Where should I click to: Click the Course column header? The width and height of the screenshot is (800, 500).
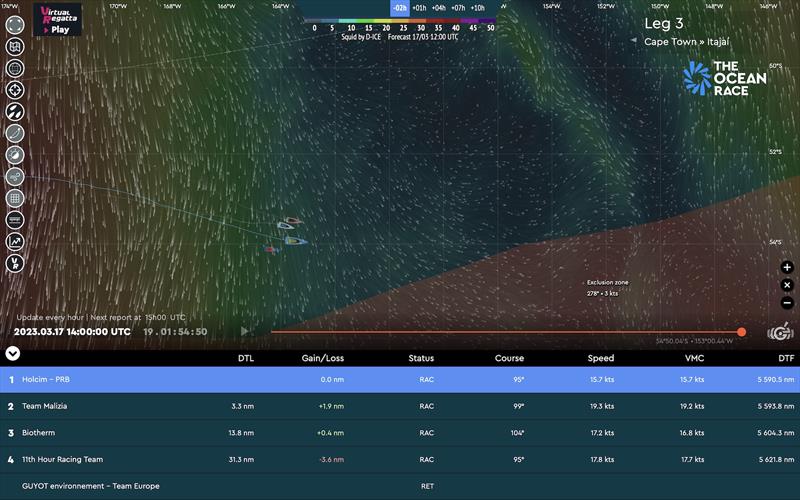[509, 358]
